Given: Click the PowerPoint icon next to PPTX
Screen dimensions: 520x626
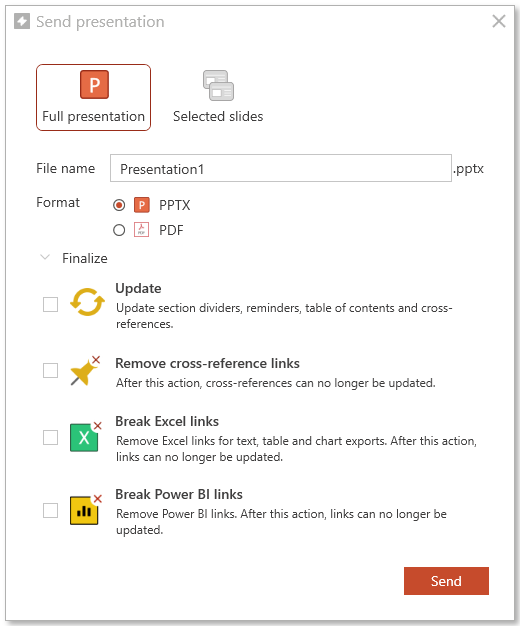Looking at the screenshot, I should (x=141, y=205).
